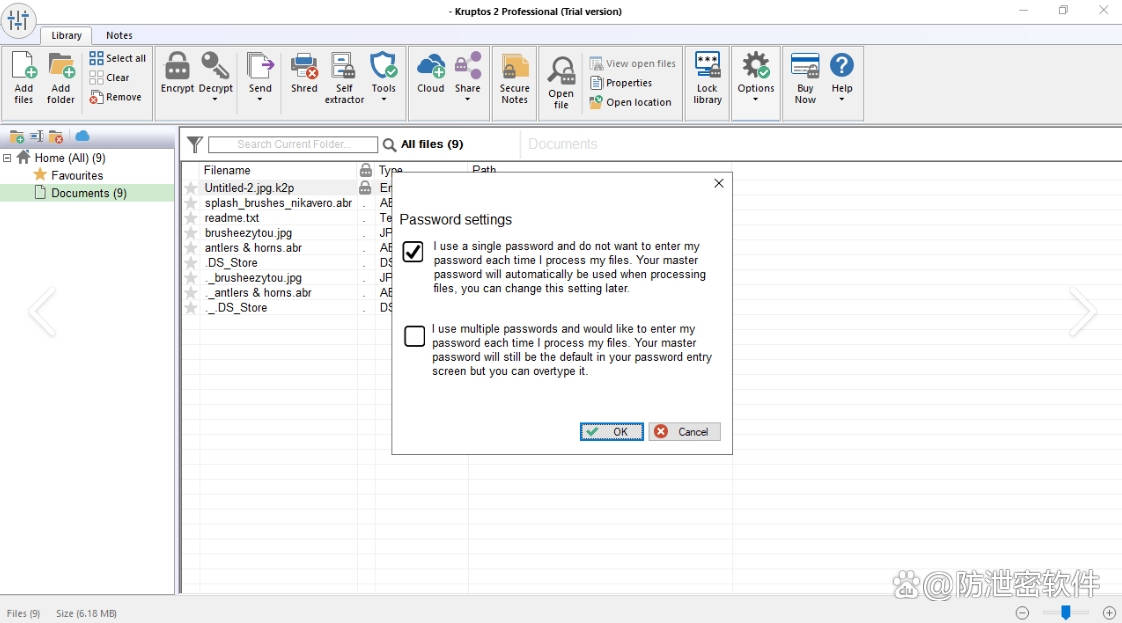
Task: Toggle favourite star for Untitled-2.jpg.k2p
Action: click(191, 188)
